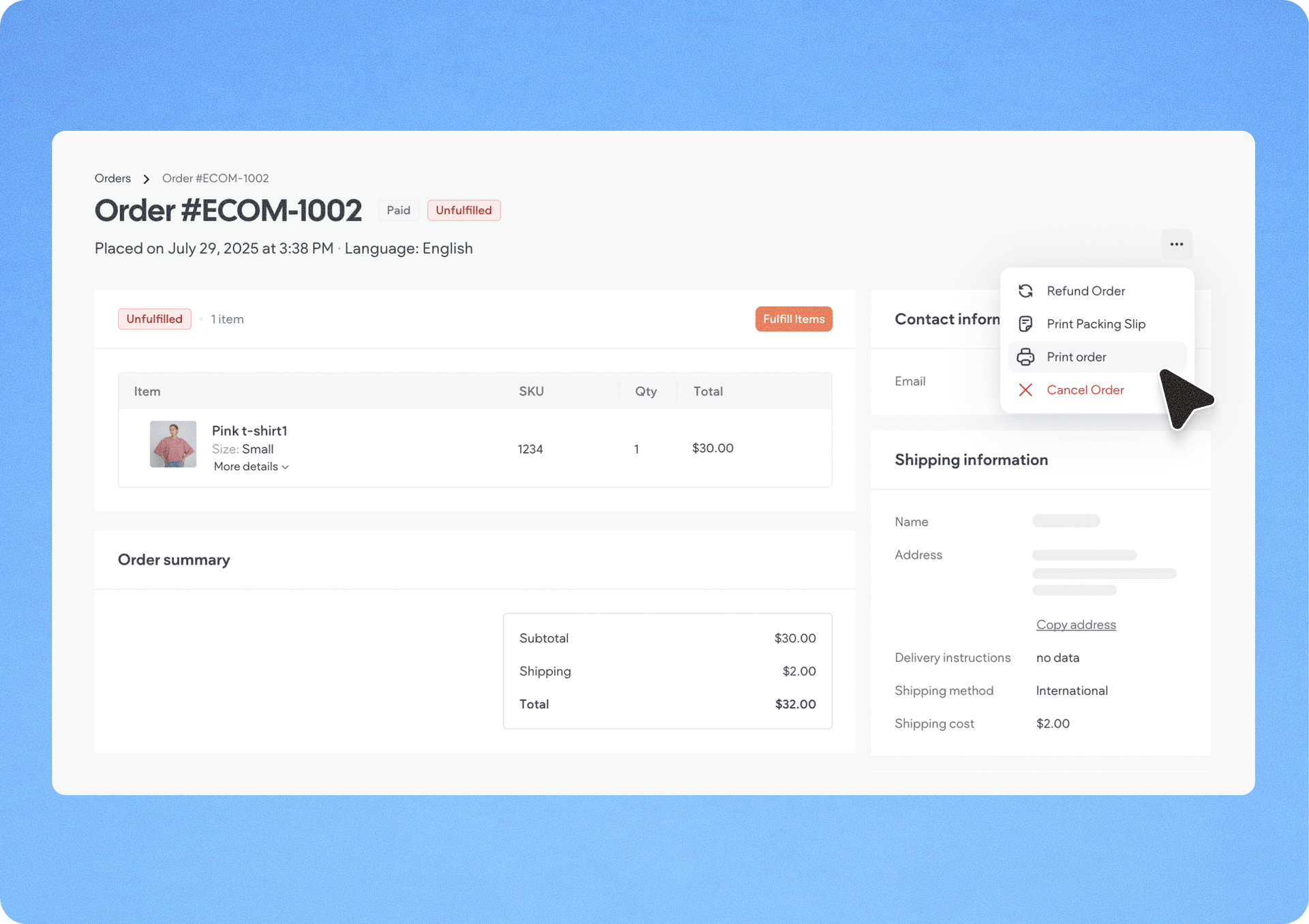Choose Print Packing Slip option
Image resolution: width=1309 pixels, height=924 pixels.
pyautogui.click(x=1096, y=324)
